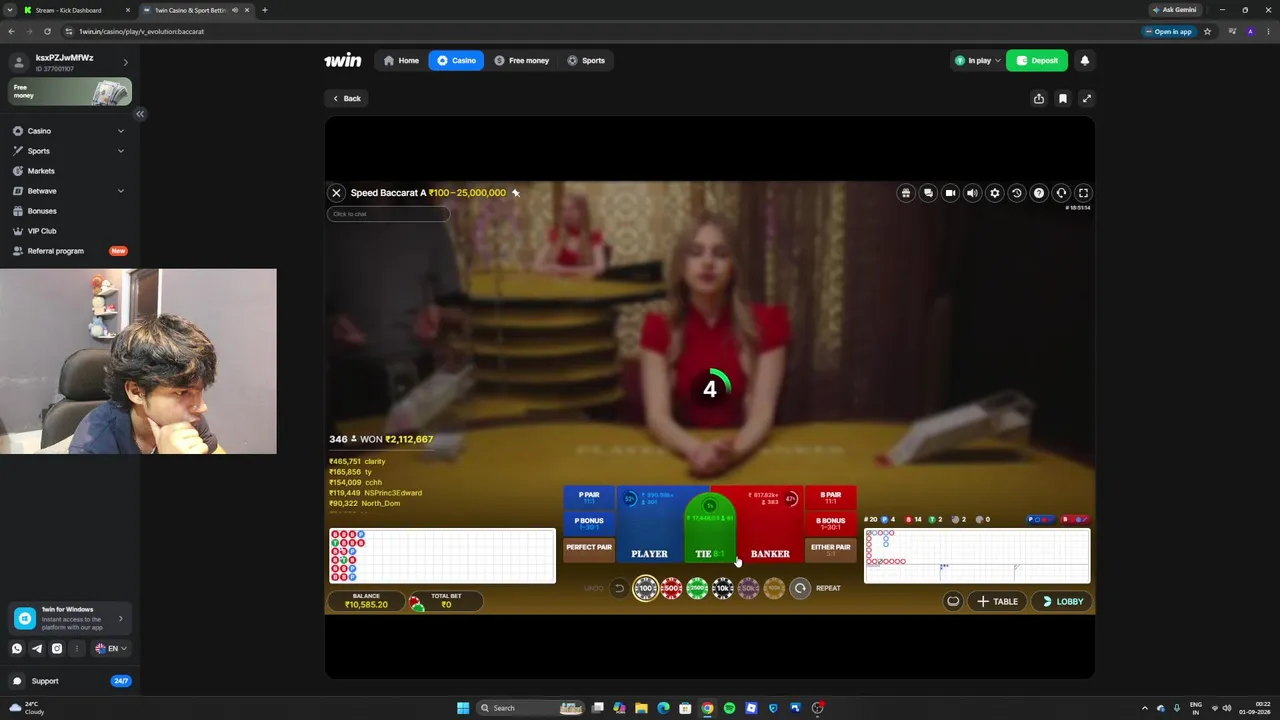The height and width of the screenshot is (720, 1280).
Task: Open the game history clock icon
Action: 1016,193
